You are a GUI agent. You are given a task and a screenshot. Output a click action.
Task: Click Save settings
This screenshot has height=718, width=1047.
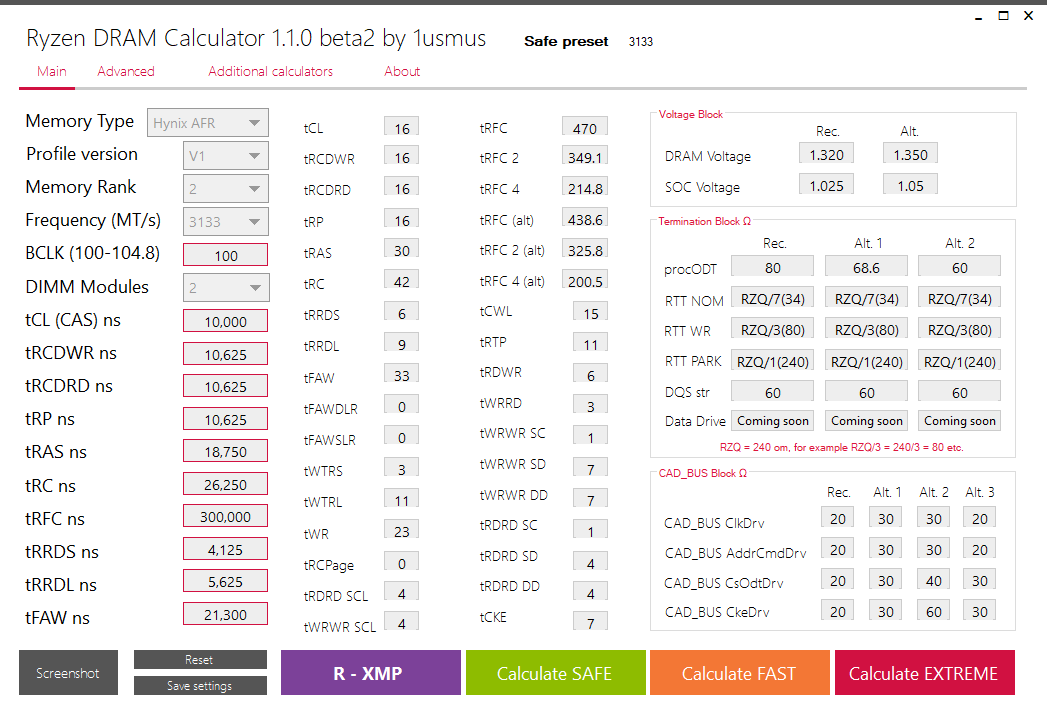click(200, 686)
